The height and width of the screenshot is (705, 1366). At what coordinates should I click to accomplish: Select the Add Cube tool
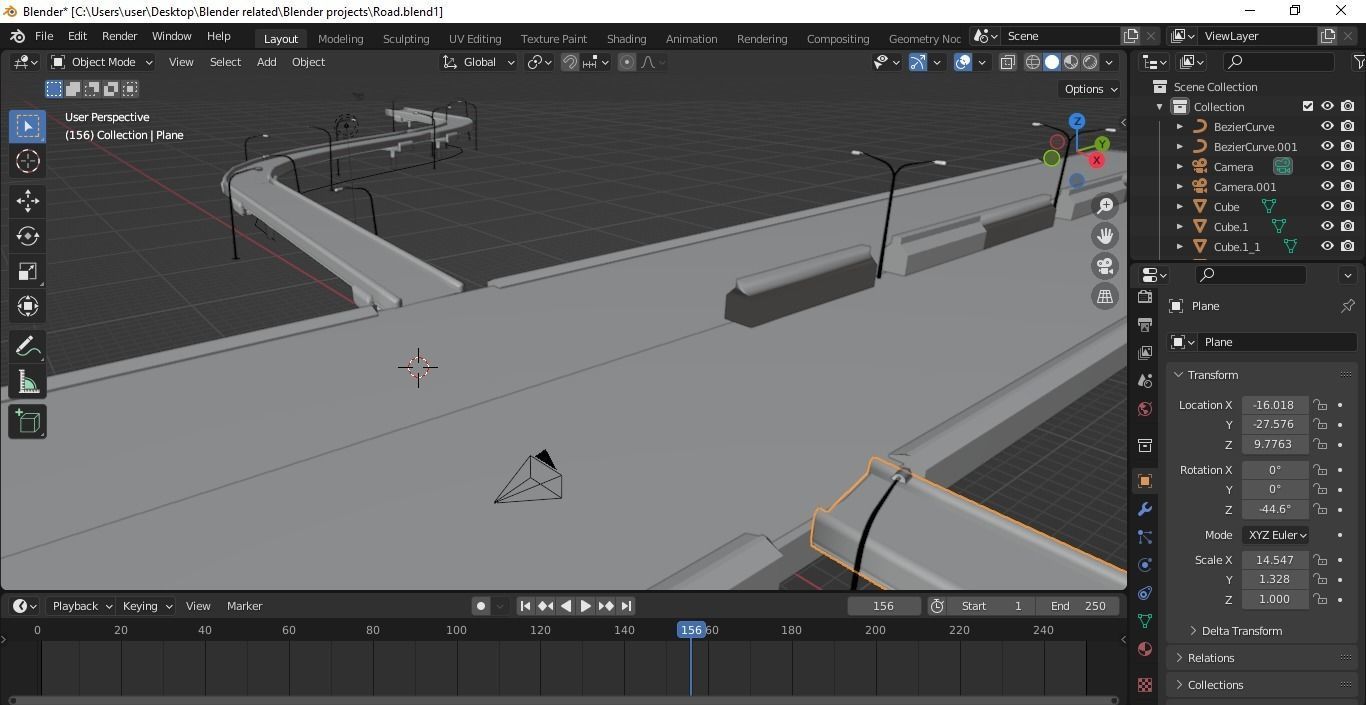(28, 422)
